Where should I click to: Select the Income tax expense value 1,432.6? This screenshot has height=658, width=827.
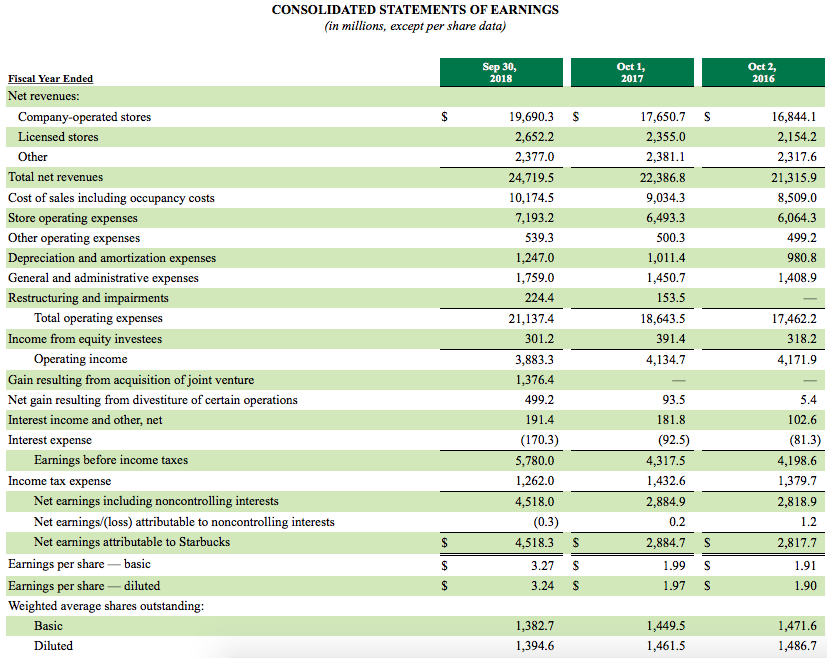(x=667, y=480)
